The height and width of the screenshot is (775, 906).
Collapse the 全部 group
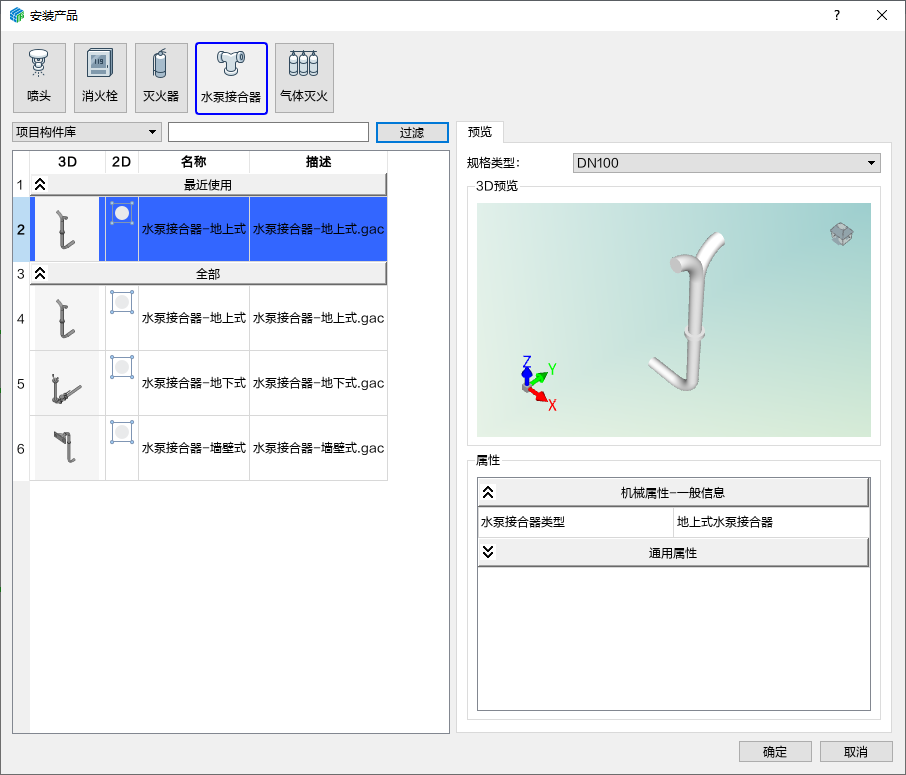point(40,273)
